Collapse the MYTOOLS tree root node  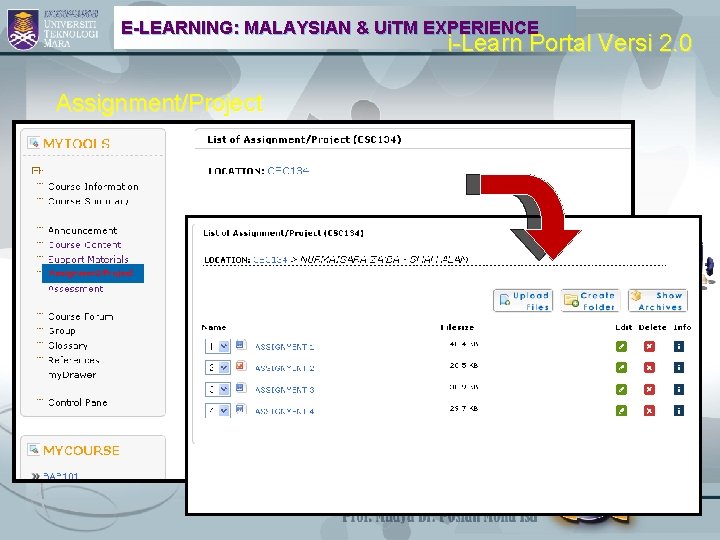[x=36, y=170]
